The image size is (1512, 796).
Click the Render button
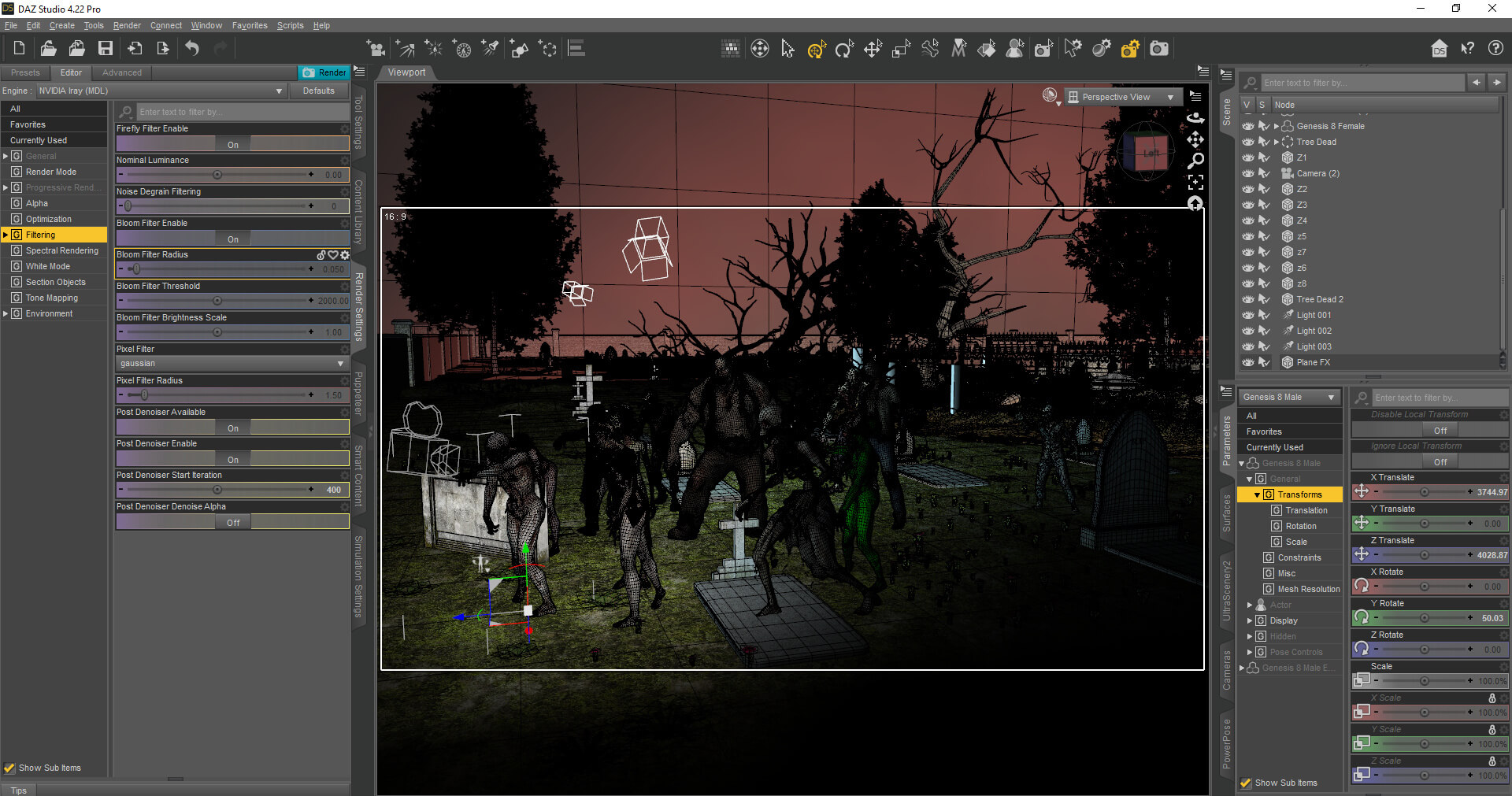(324, 72)
